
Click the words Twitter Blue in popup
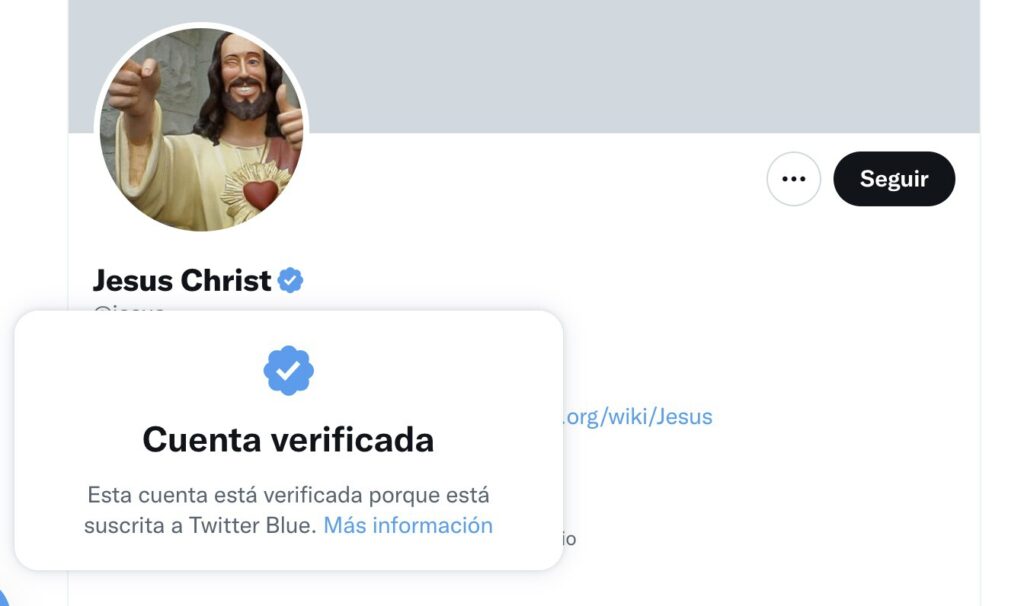[251, 525]
